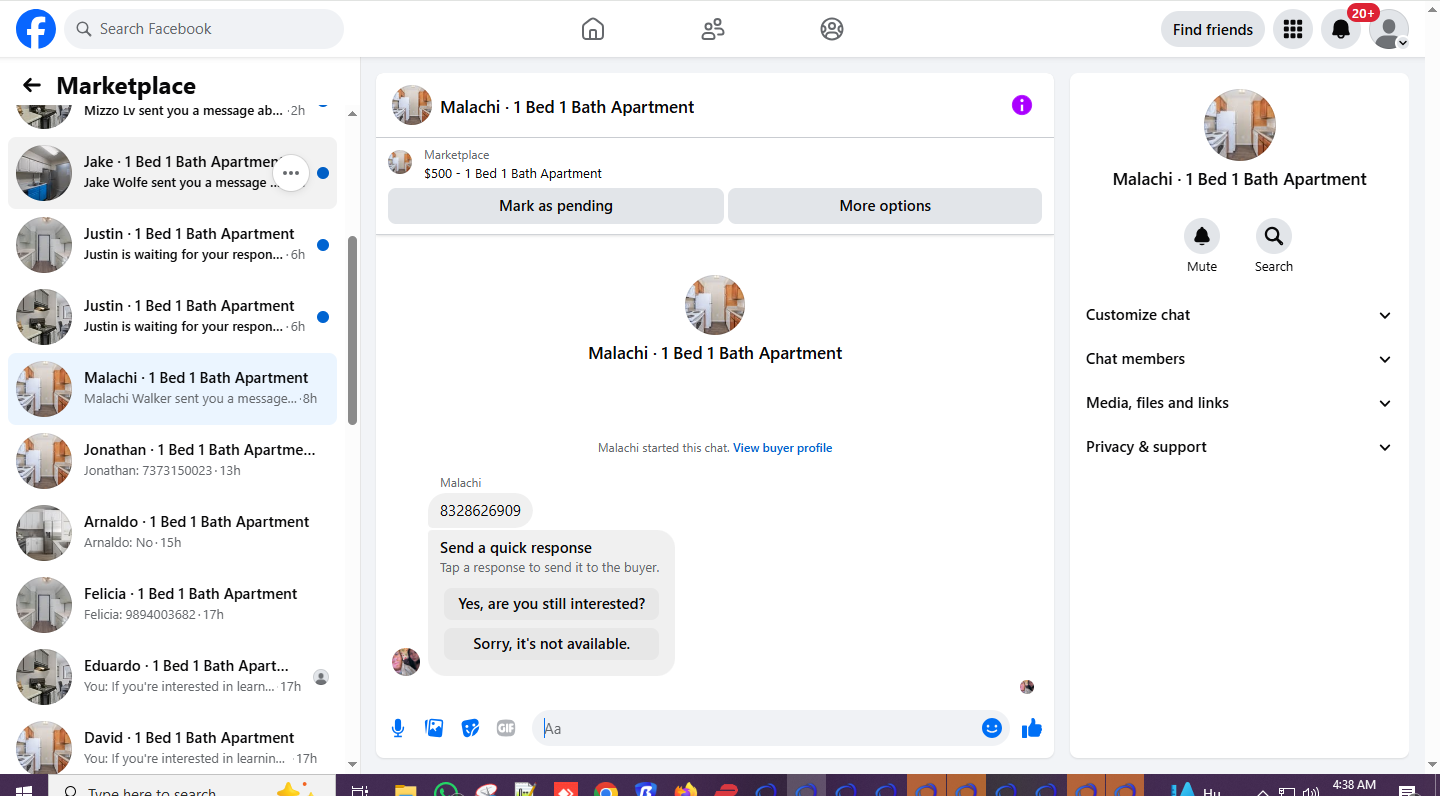The width and height of the screenshot is (1440, 796).
Task: Open Arnaldo's conversation
Action: 172,533
